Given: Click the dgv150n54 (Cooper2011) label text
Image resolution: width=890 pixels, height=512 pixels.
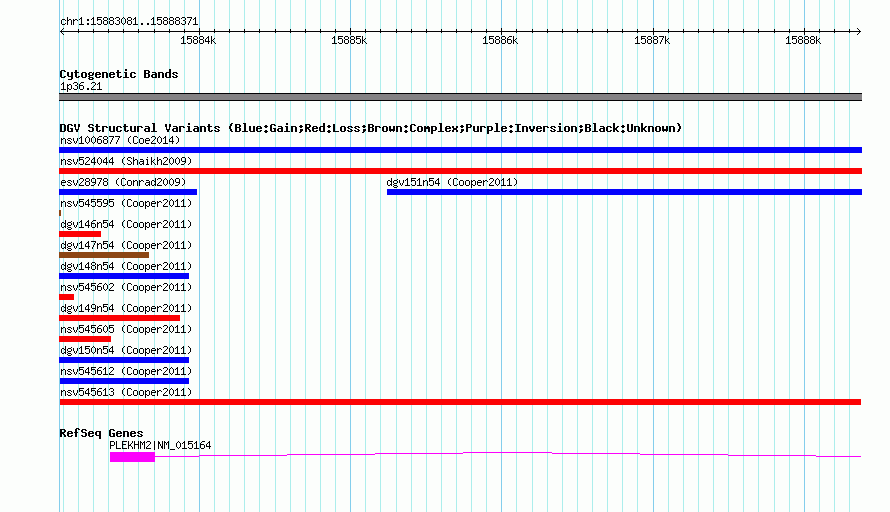Looking at the screenshot, I should click(x=126, y=350).
